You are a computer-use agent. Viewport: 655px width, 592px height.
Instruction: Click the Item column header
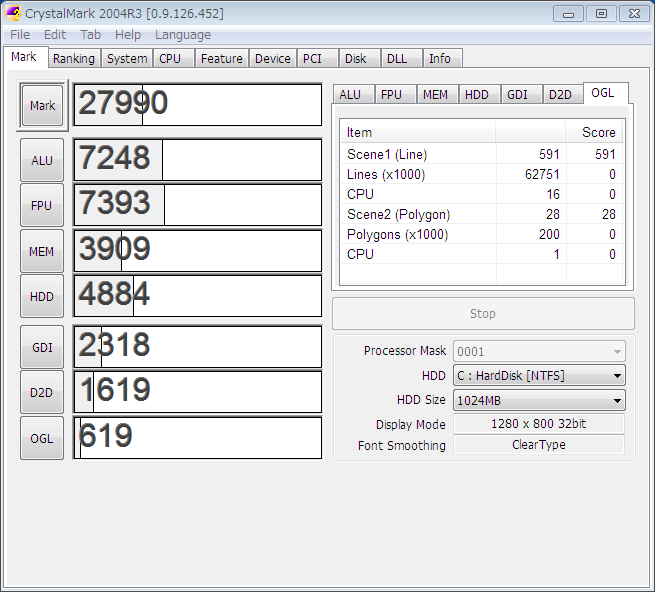point(418,132)
